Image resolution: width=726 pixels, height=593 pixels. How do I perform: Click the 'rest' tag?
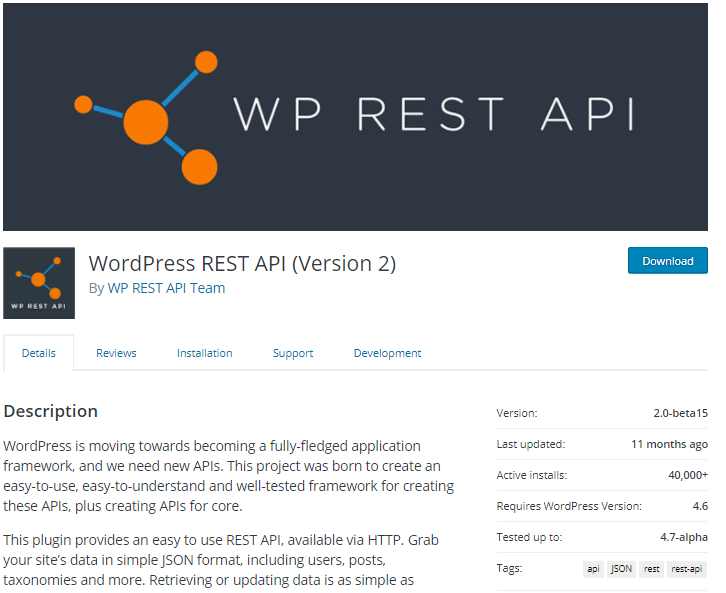pos(651,569)
